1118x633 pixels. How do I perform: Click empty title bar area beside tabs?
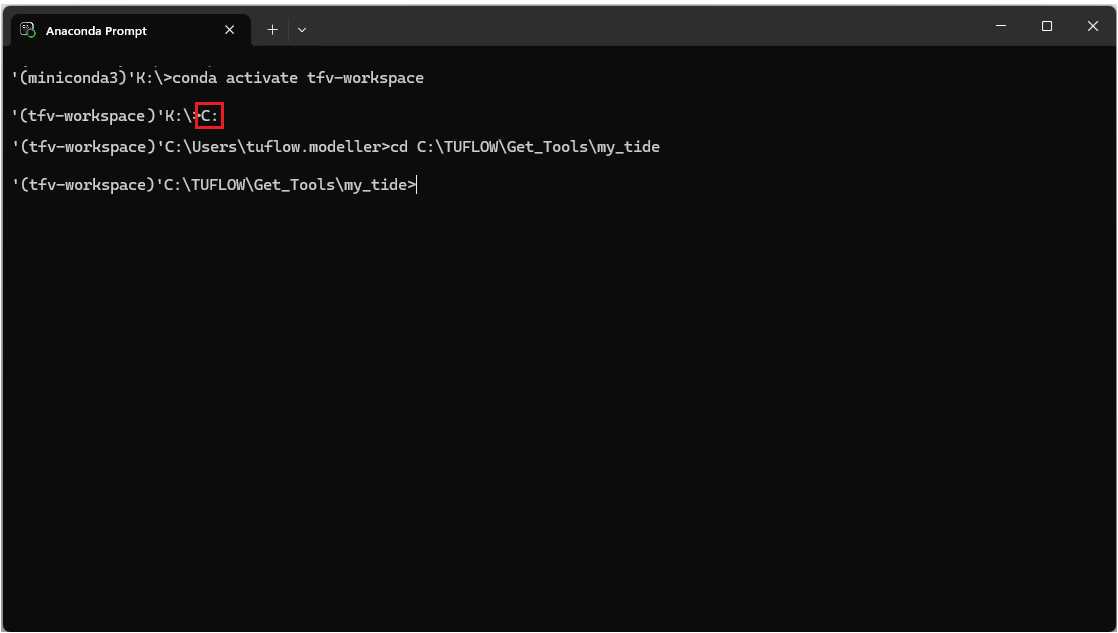tap(640, 28)
